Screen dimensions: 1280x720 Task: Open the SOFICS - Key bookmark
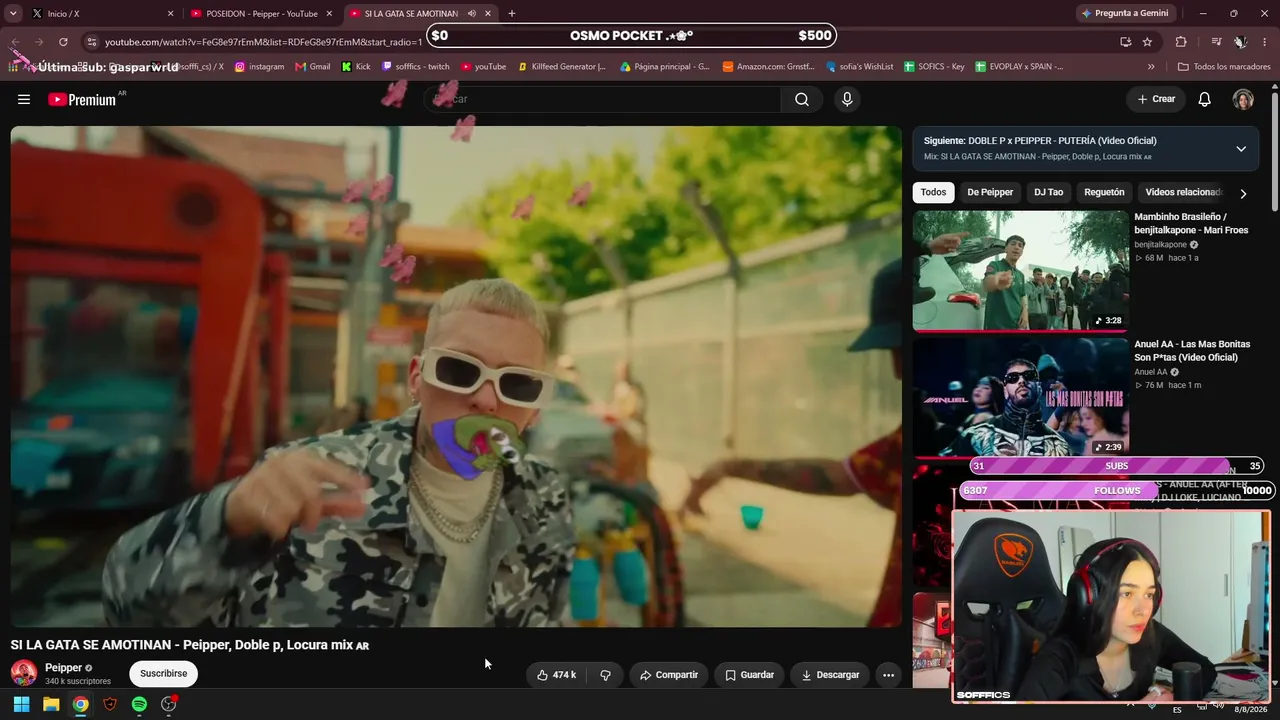[934, 67]
